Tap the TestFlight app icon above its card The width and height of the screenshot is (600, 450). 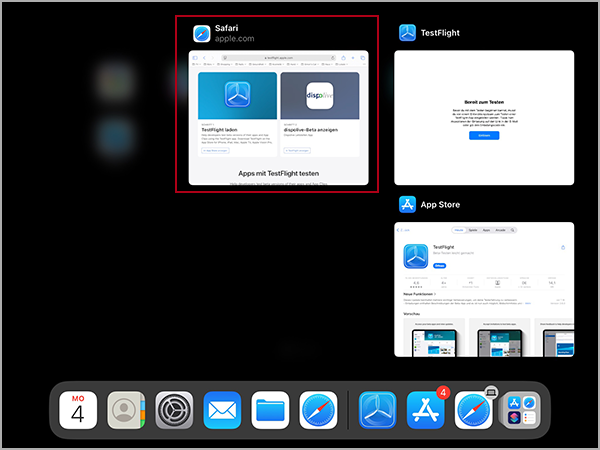[x=407, y=33]
